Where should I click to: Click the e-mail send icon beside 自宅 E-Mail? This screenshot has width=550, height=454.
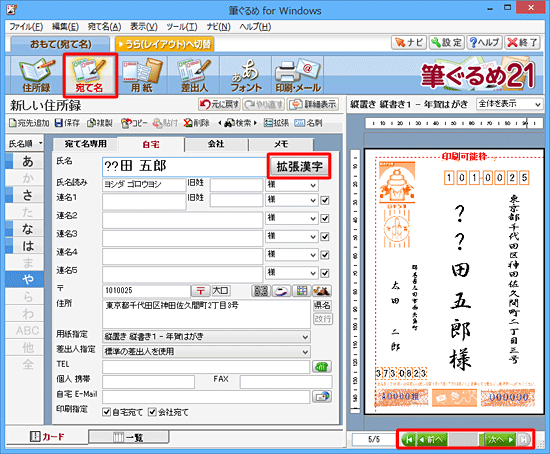322,396
